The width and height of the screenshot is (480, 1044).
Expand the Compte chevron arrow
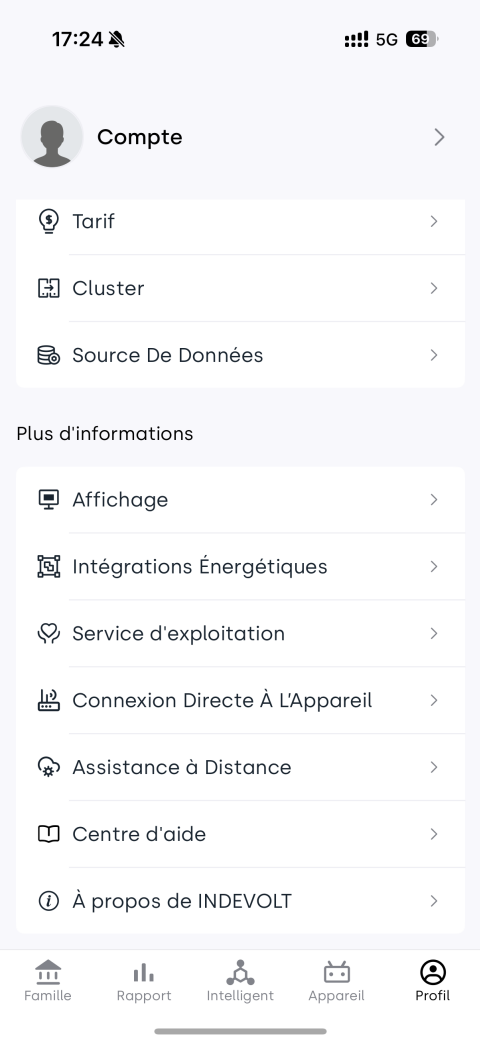click(439, 137)
